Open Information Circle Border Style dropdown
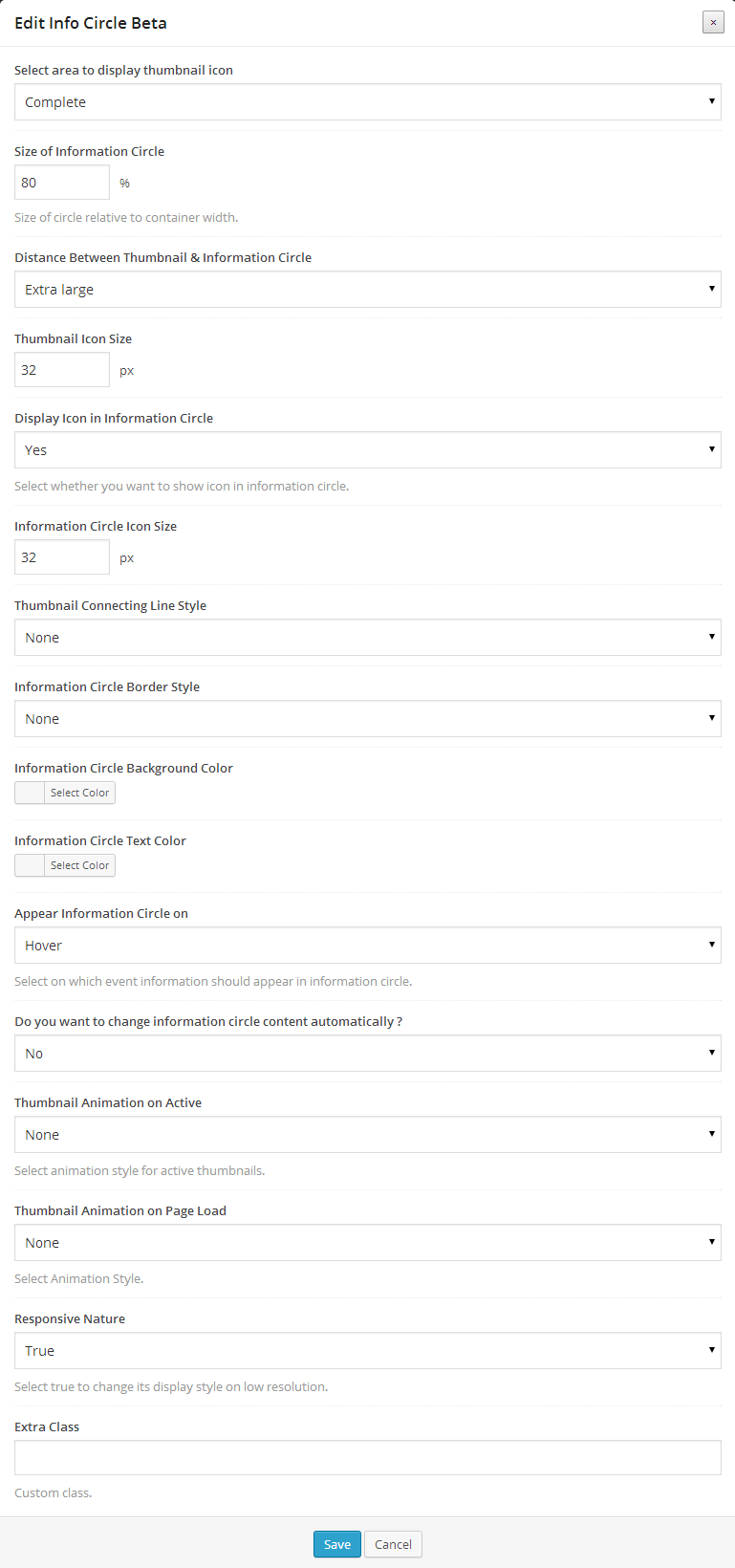Viewport: 735px width, 1568px height. point(367,719)
